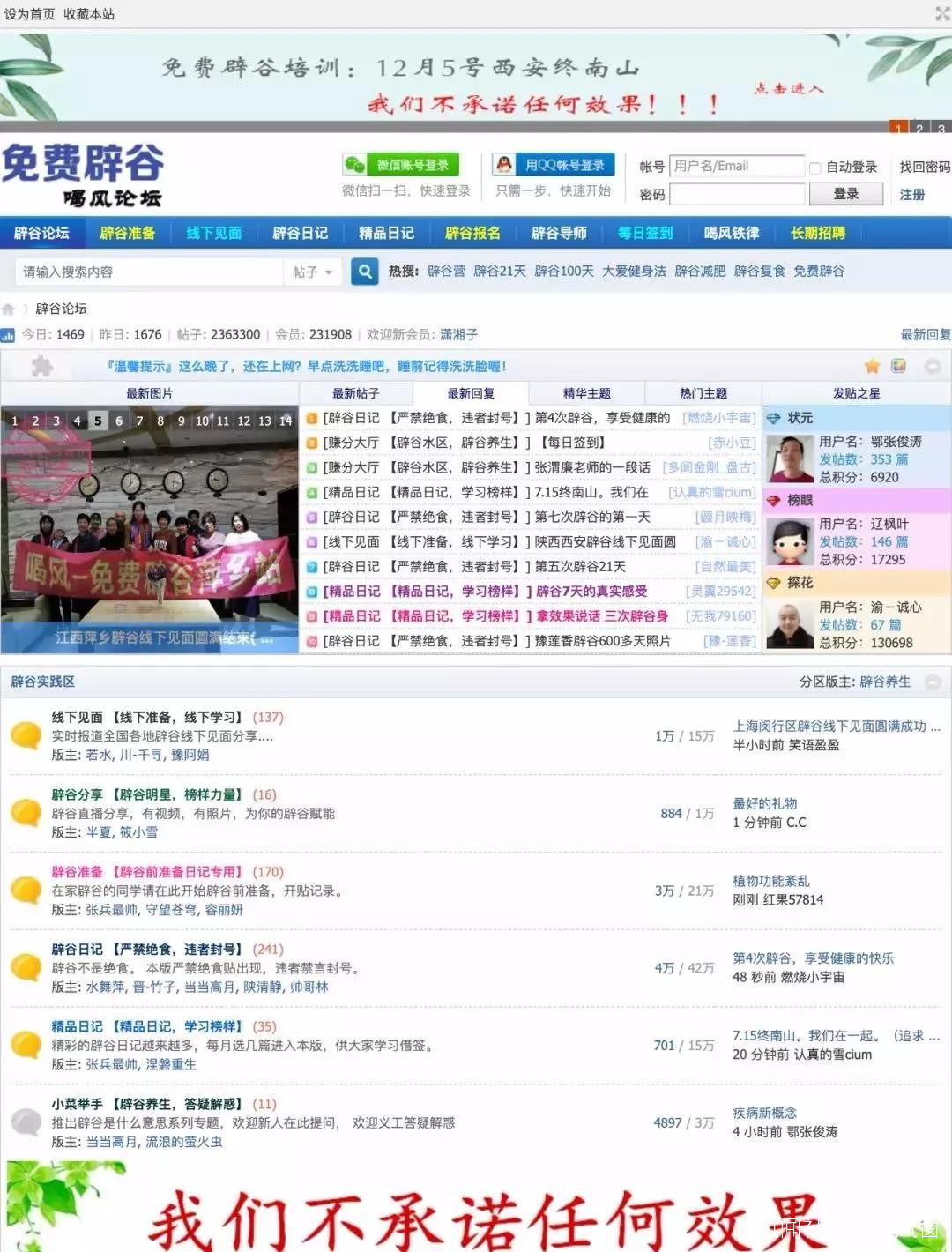Click the 辟谷准备 forum bubble icon
The width and height of the screenshot is (952, 1252).
click(26, 891)
